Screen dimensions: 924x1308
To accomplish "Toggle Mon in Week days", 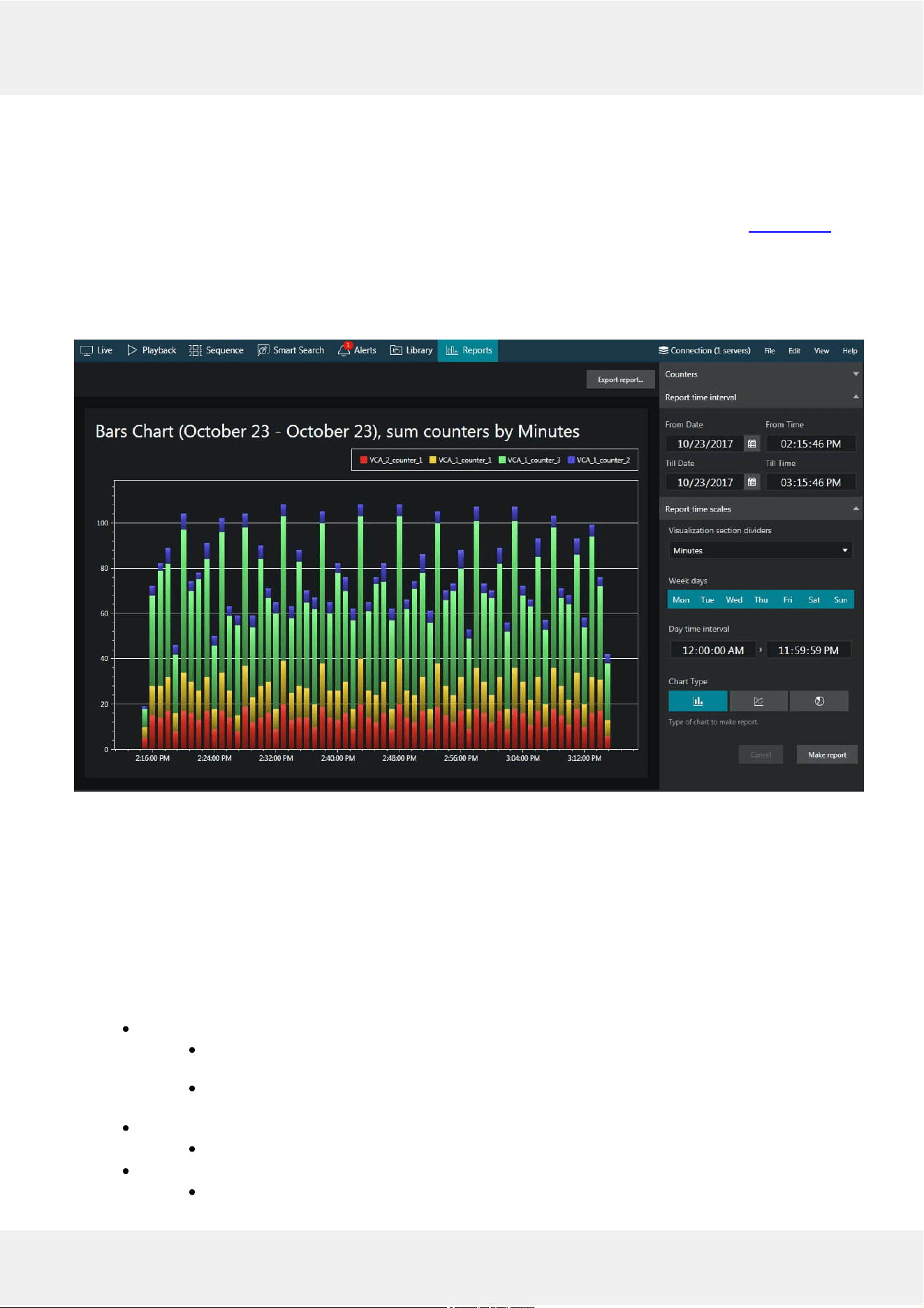I will point(681,599).
